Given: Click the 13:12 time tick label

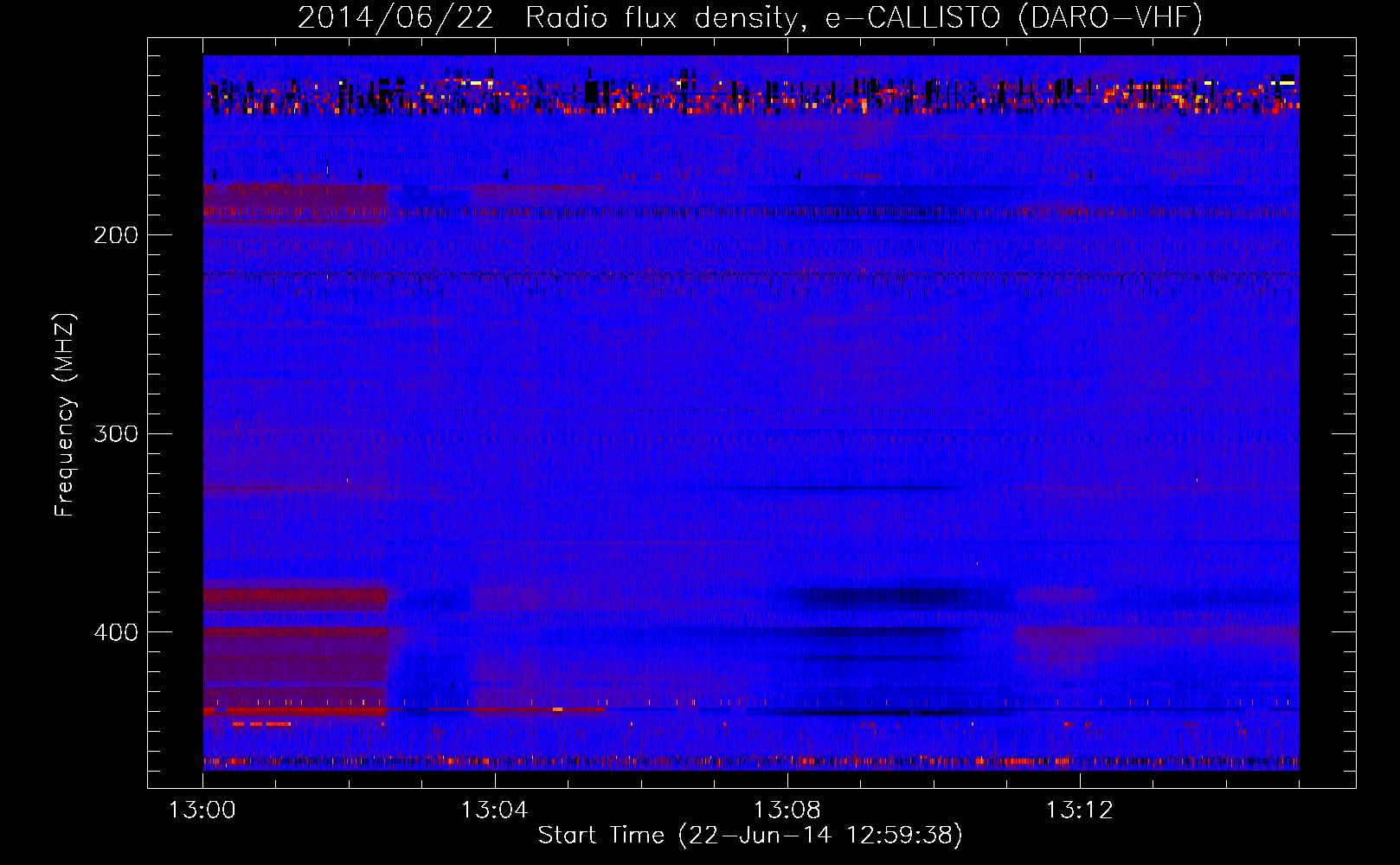Looking at the screenshot, I should [1079, 811].
